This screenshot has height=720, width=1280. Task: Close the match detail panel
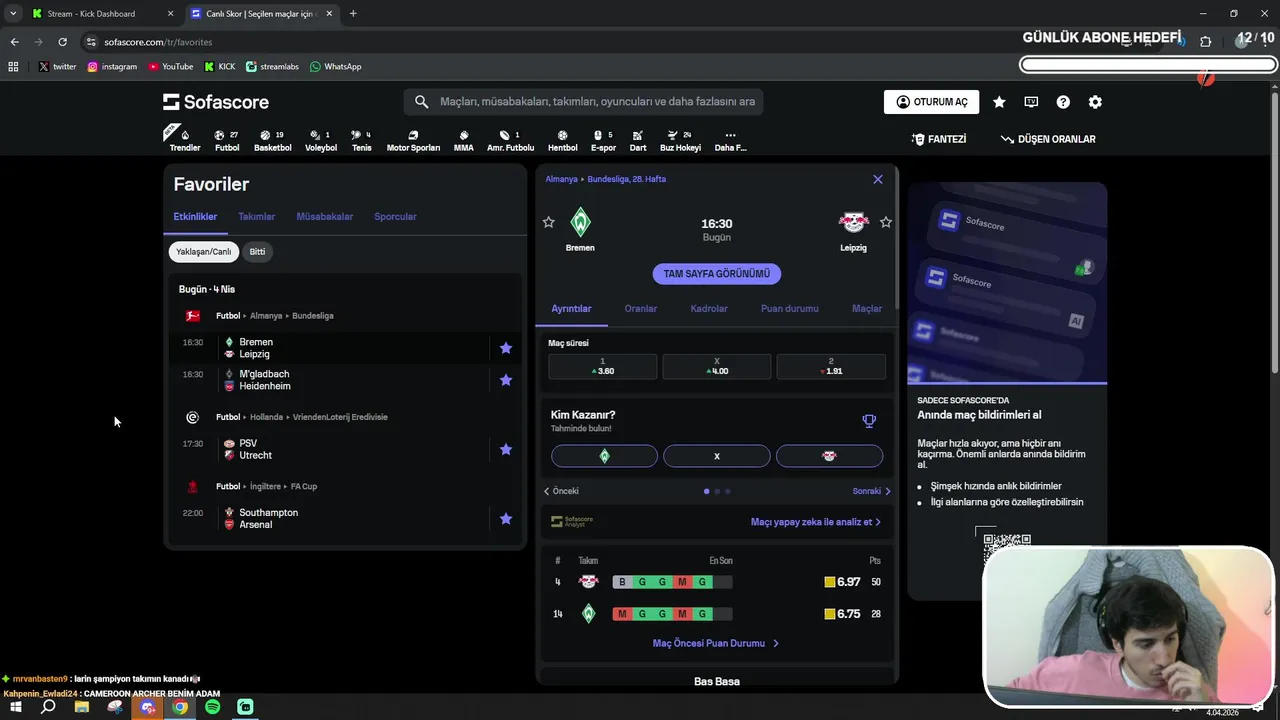tap(878, 179)
